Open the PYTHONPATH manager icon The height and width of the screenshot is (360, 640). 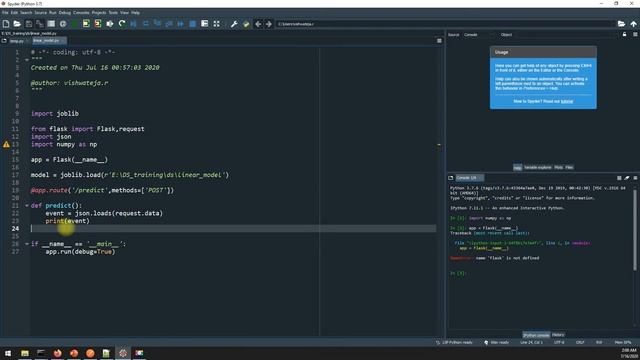[246, 24]
